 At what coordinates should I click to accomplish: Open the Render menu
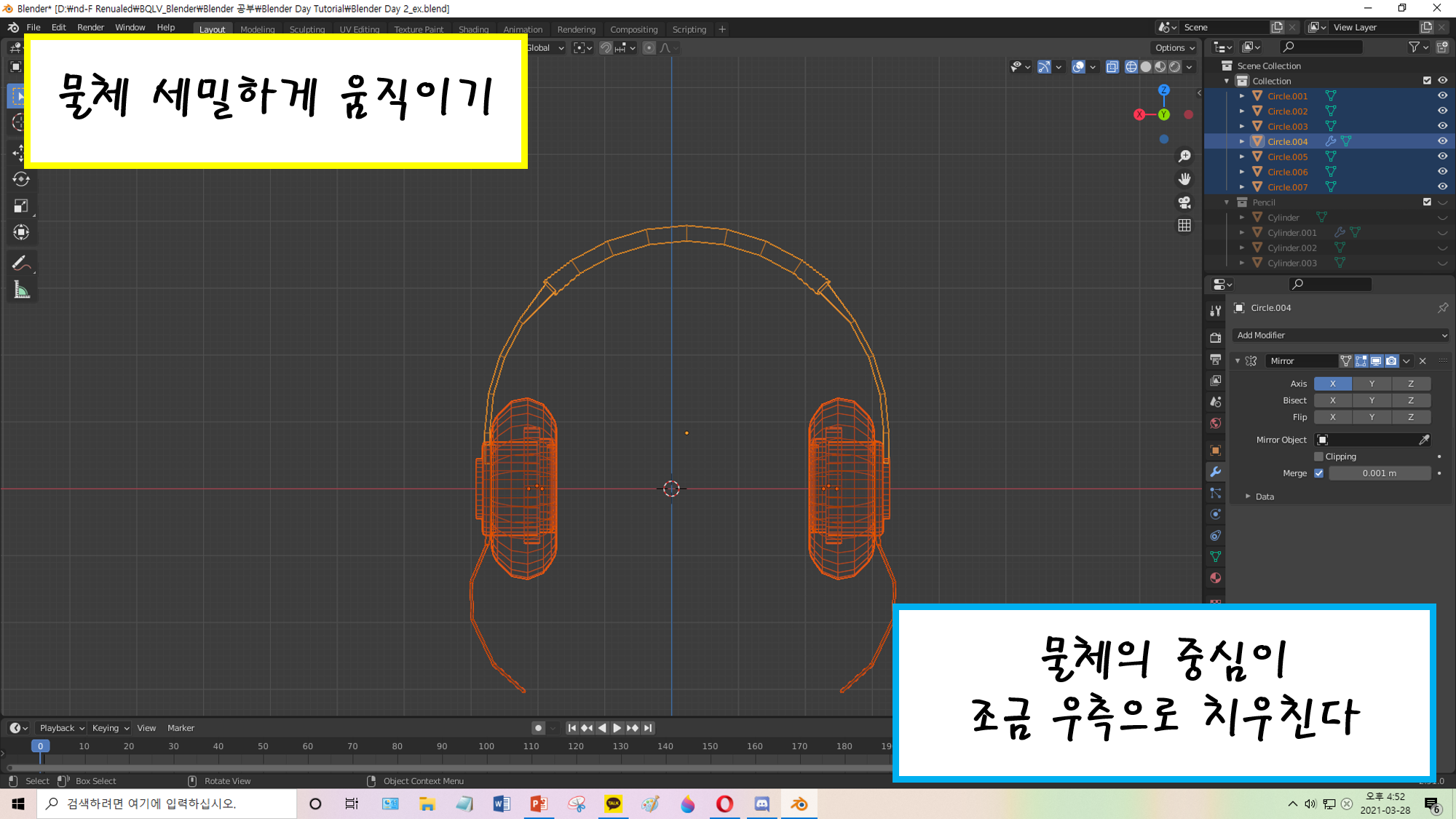[x=90, y=28]
